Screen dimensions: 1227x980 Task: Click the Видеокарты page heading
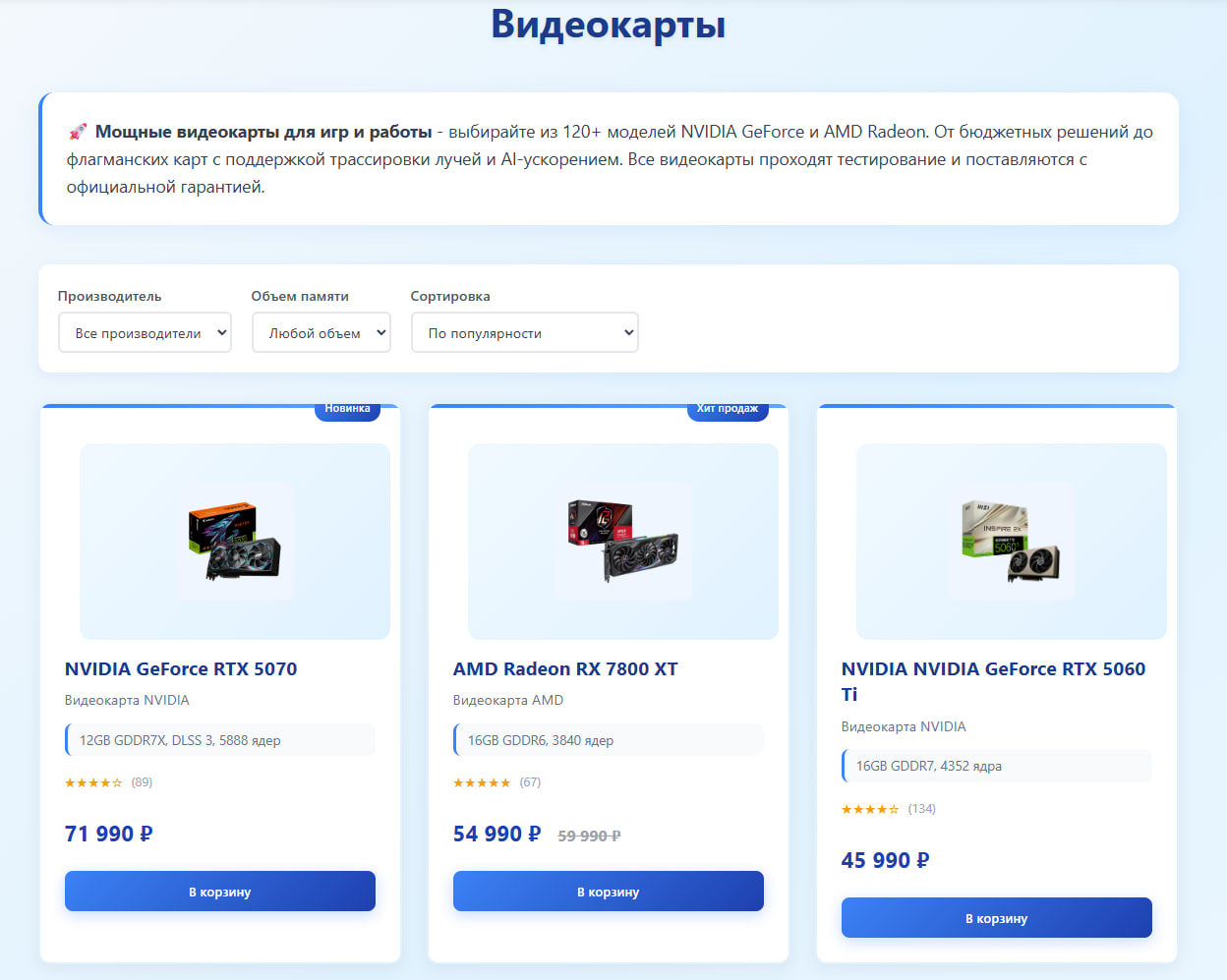pos(609,24)
